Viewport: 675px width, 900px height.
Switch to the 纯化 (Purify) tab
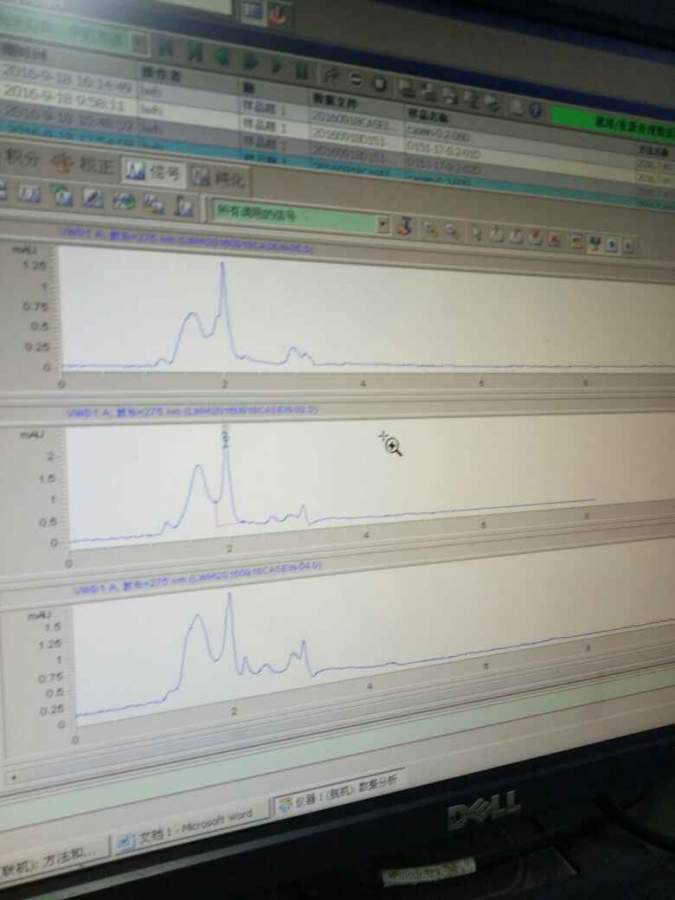point(219,178)
